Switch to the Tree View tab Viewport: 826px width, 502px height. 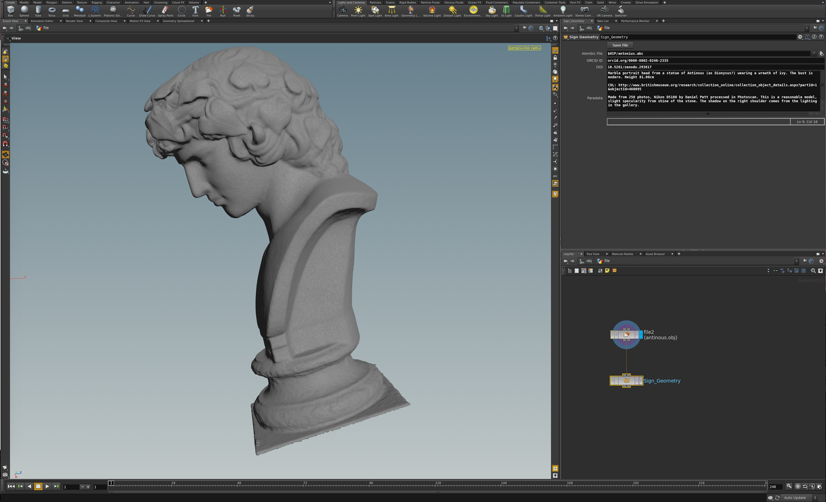(x=593, y=254)
